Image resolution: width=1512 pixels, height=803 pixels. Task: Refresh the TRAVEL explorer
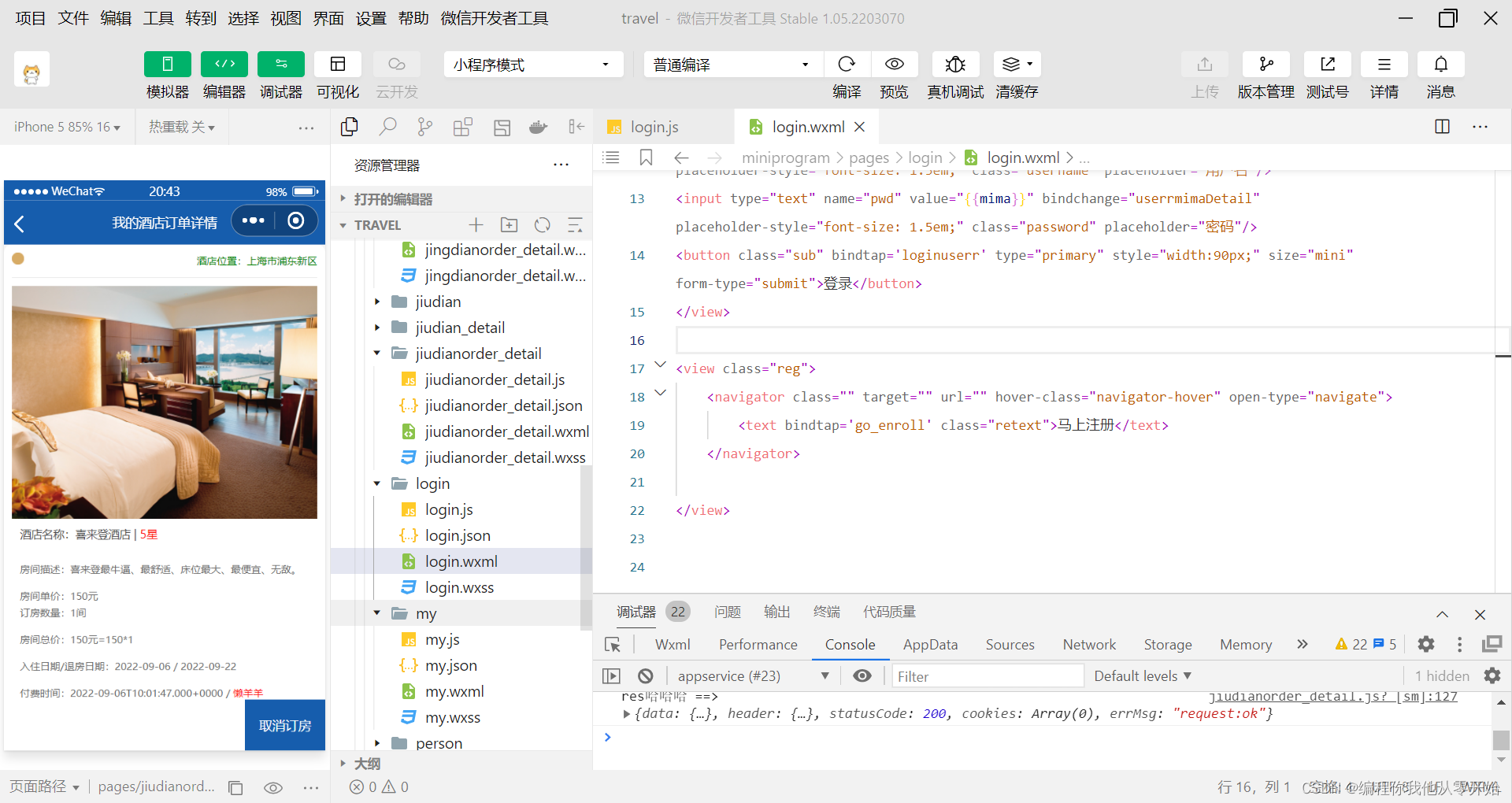tap(542, 225)
